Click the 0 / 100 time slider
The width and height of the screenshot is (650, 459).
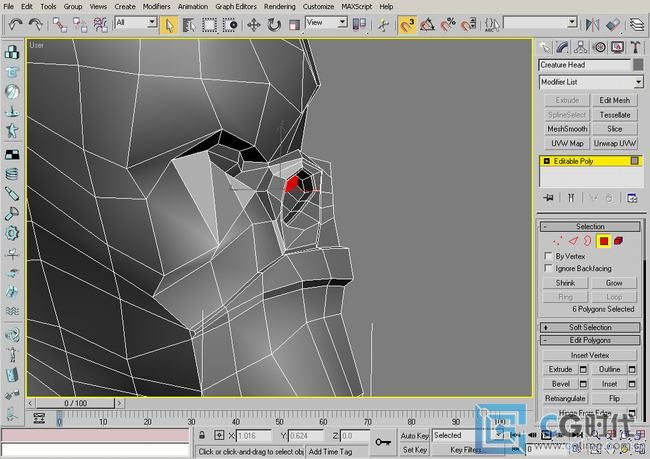[75, 403]
